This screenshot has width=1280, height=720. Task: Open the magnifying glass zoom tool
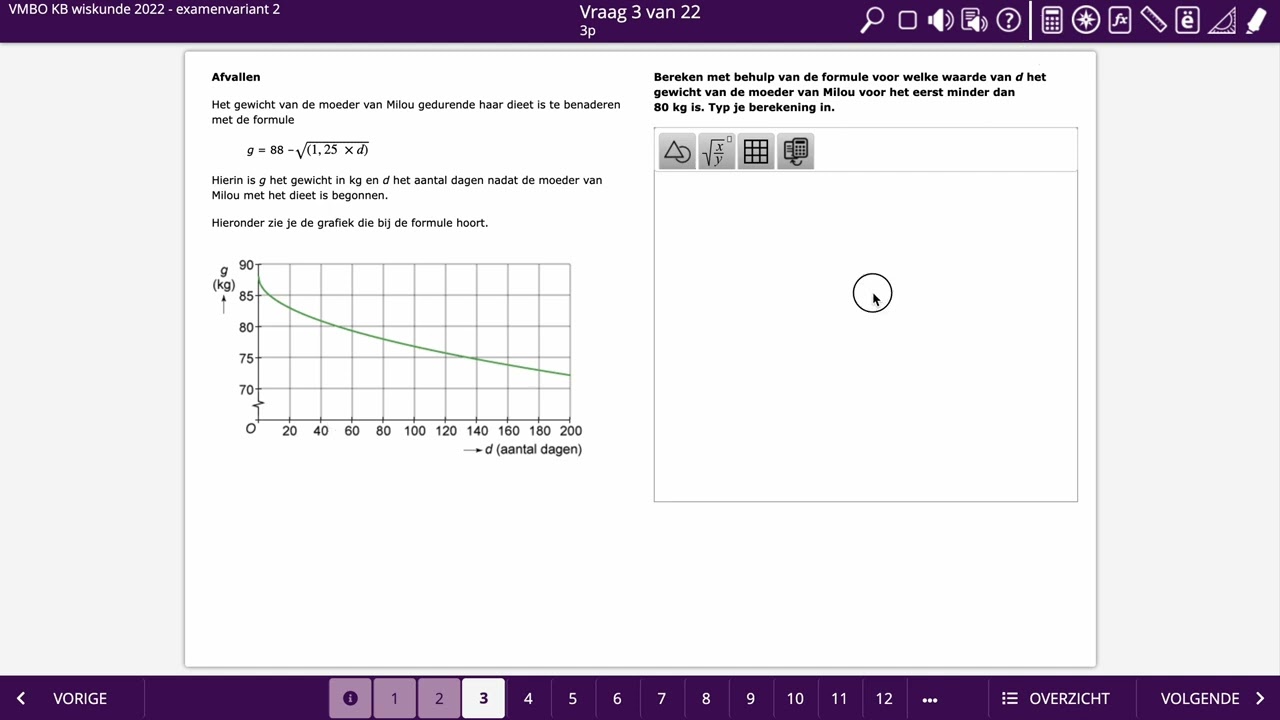872,20
